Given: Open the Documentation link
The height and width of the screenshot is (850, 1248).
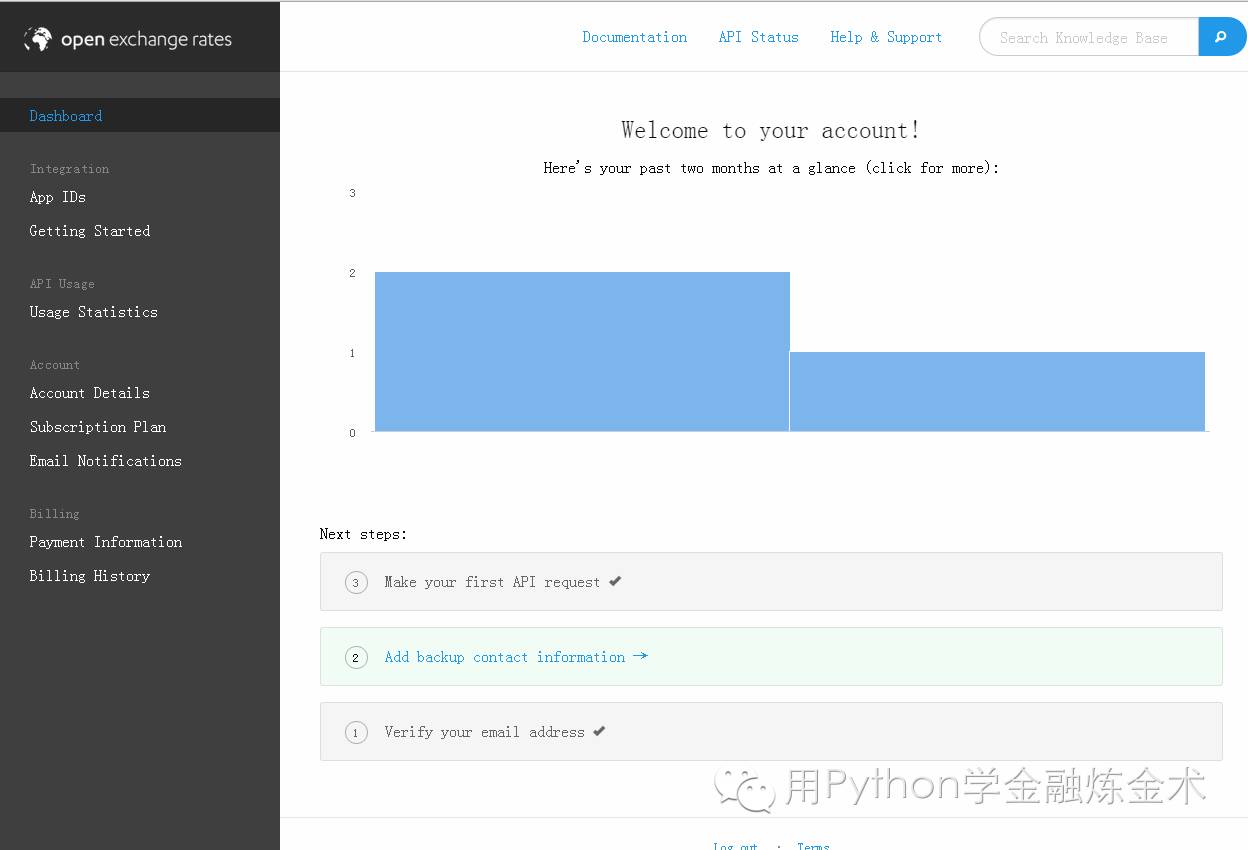Looking at the screenshot, I should click(x=635, y=37).
